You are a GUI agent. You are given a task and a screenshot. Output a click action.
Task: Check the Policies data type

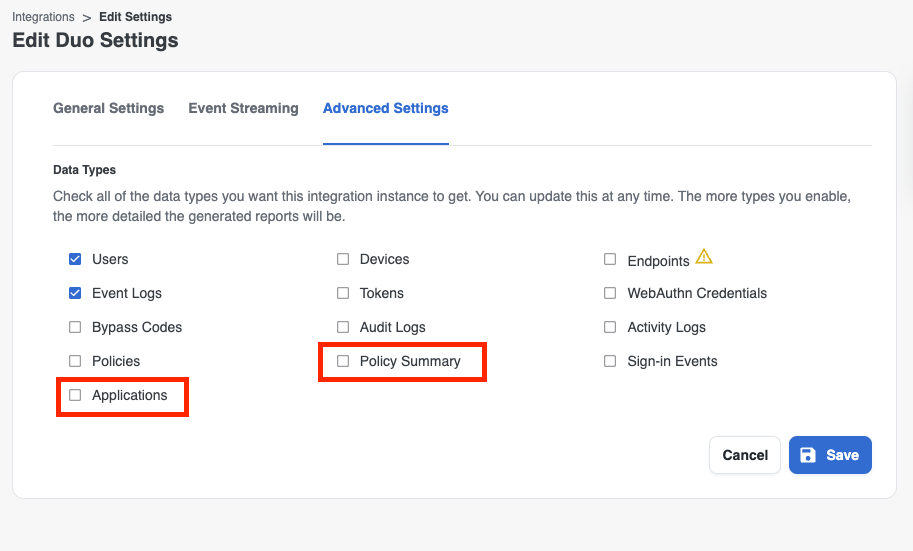click(x=75, y=361)
